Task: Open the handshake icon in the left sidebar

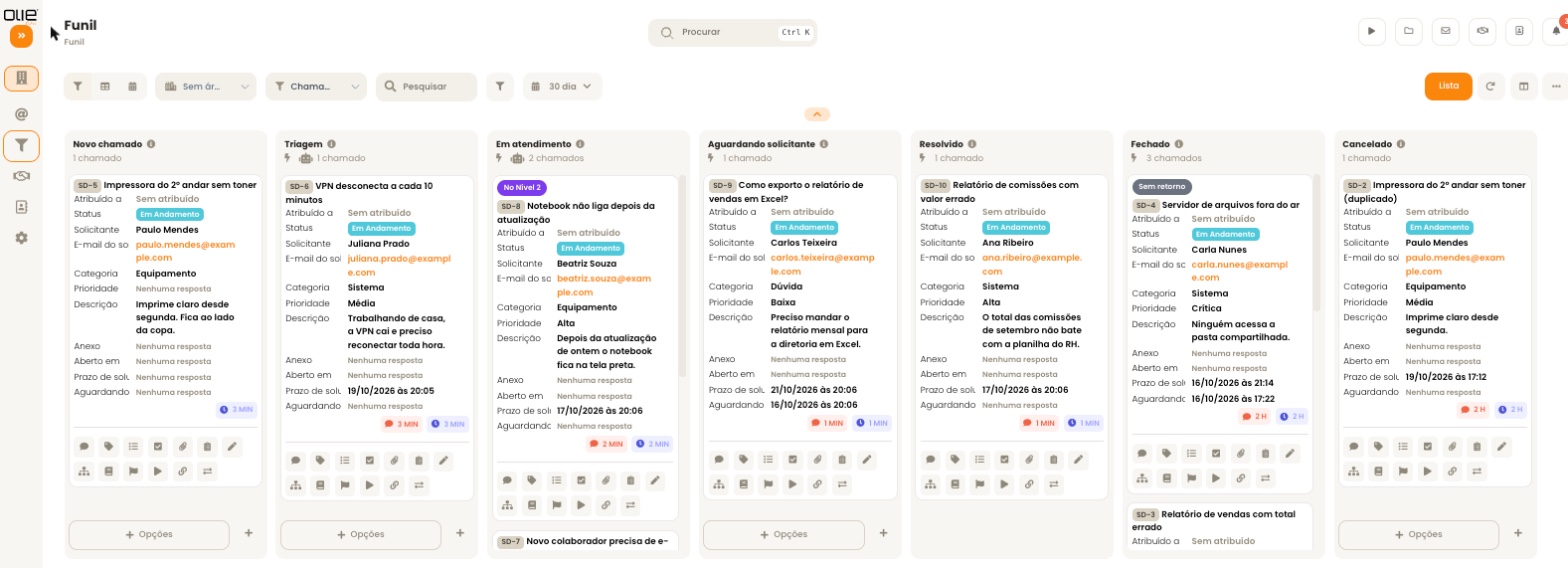Action: click(21, 176)
